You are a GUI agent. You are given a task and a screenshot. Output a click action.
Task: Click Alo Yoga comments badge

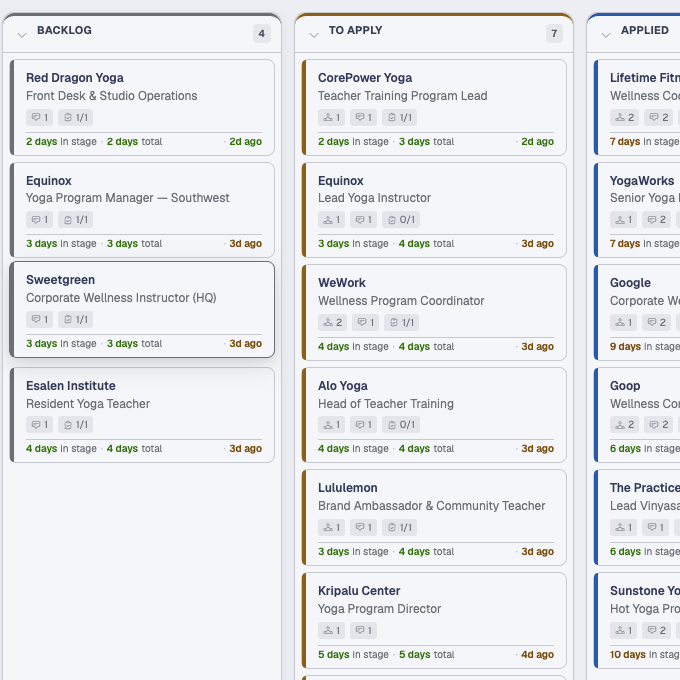click(x=363, y=425)
